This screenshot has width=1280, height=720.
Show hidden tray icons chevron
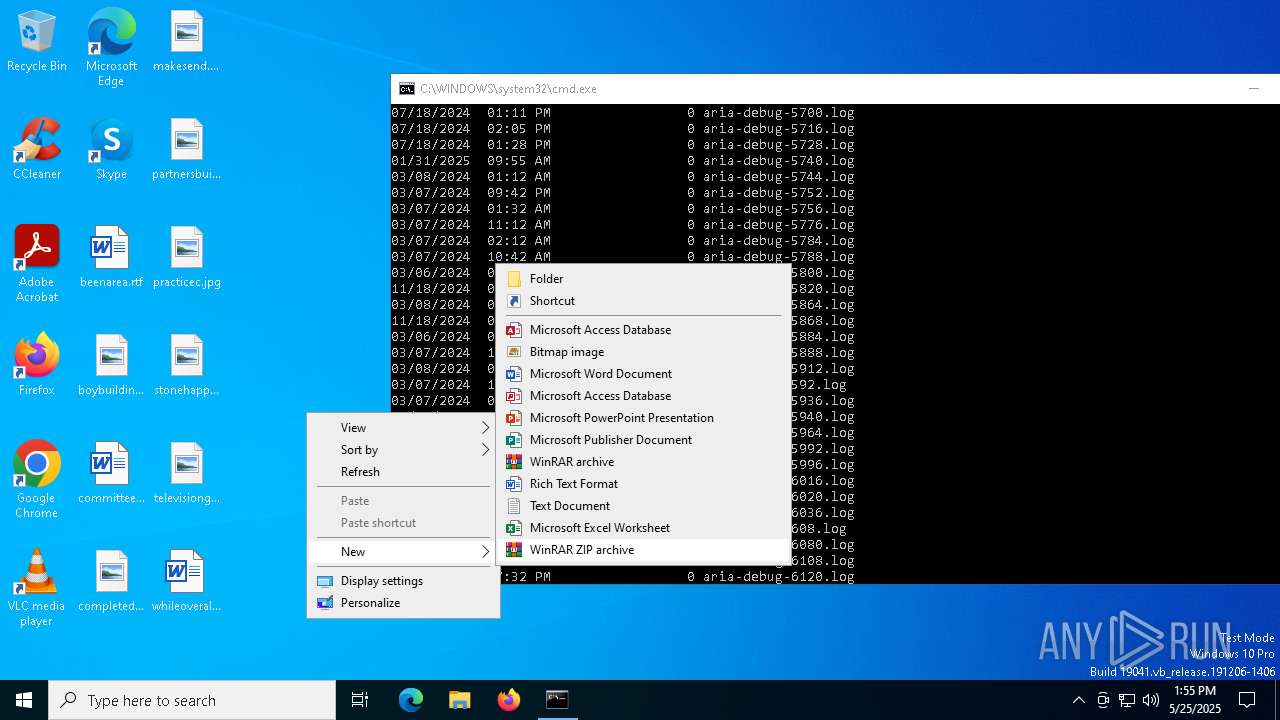point(1078,700)
